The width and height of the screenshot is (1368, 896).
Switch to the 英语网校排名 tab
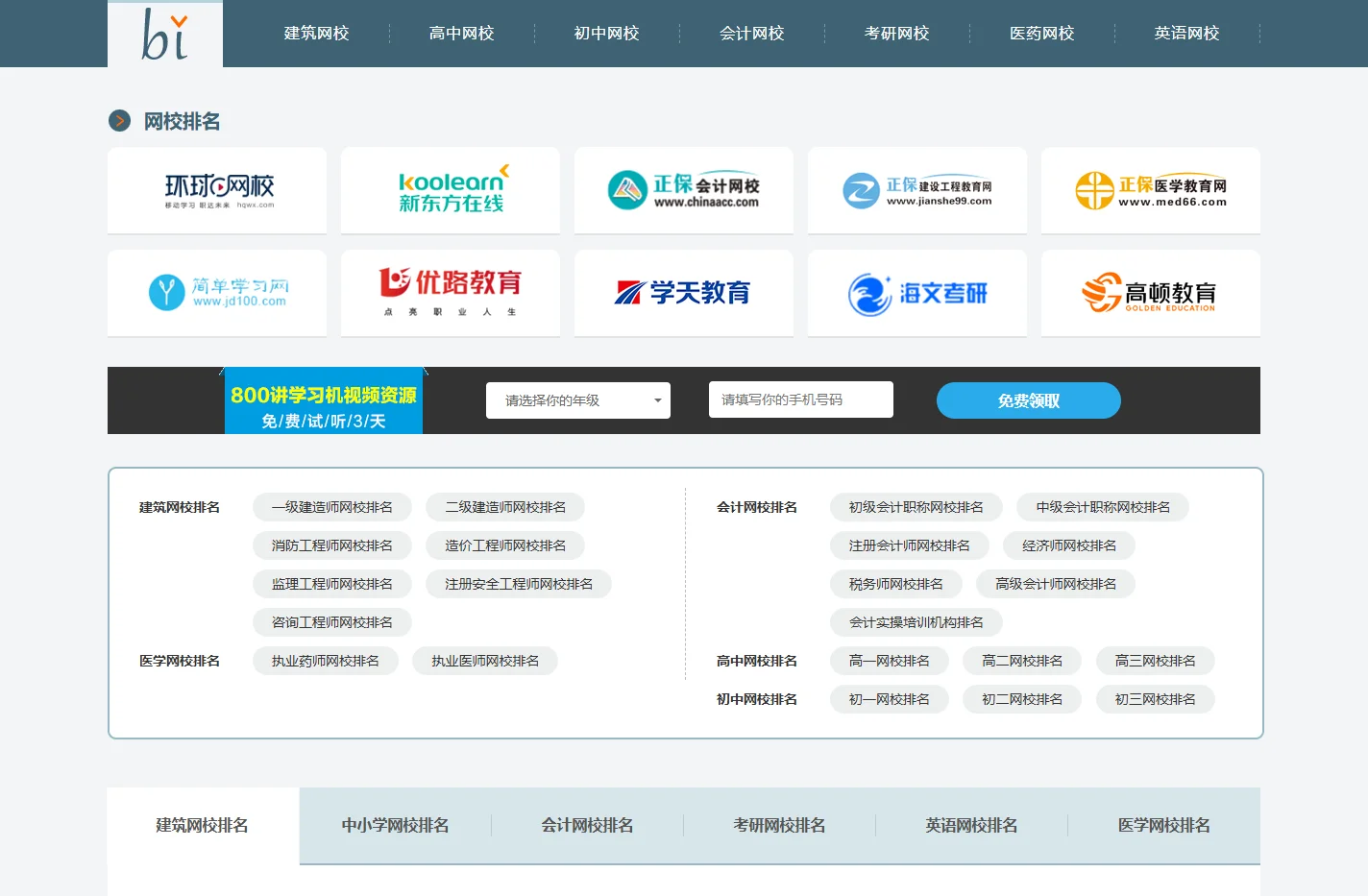(x=971, y=826)
